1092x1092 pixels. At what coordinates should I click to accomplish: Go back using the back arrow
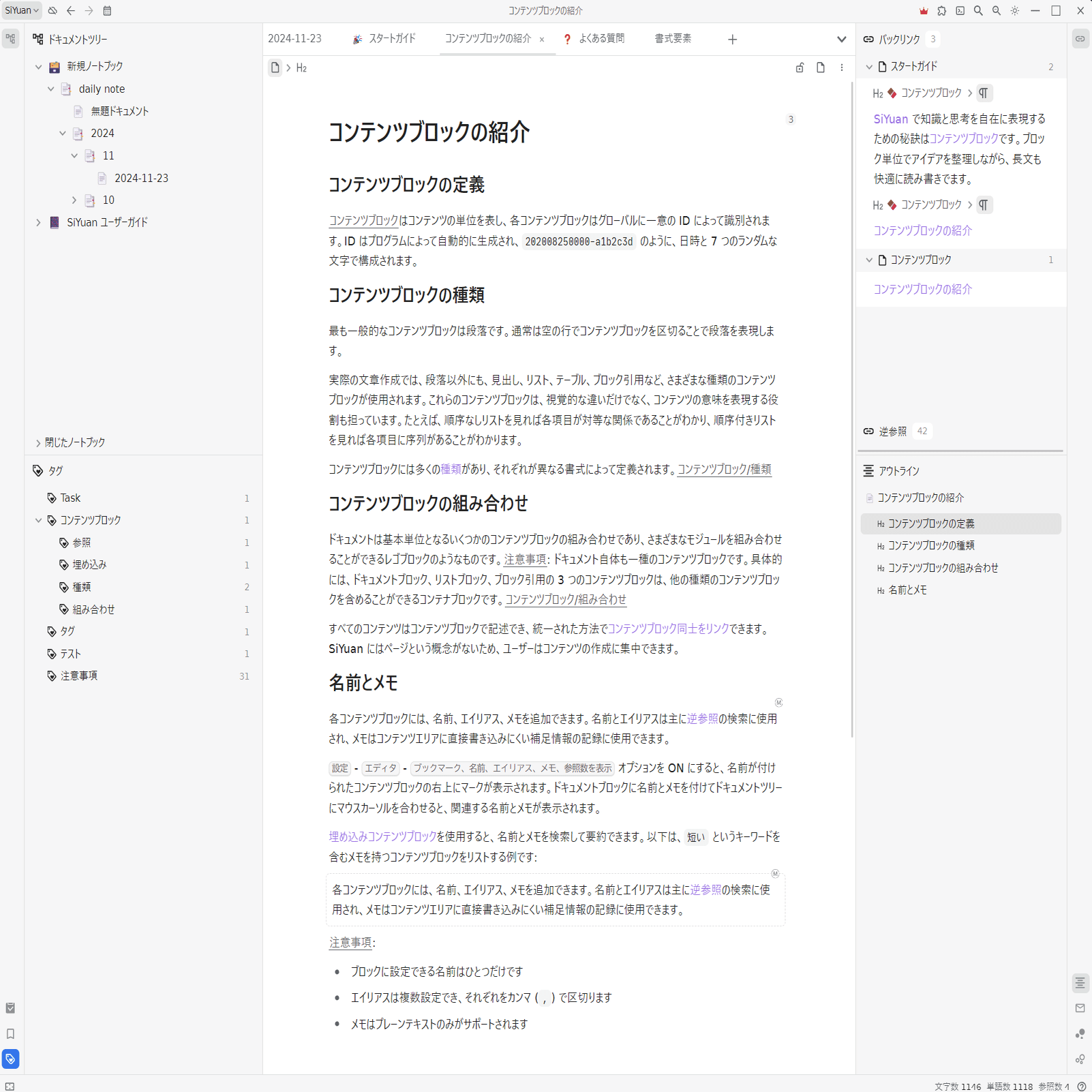tap(71, 10)
